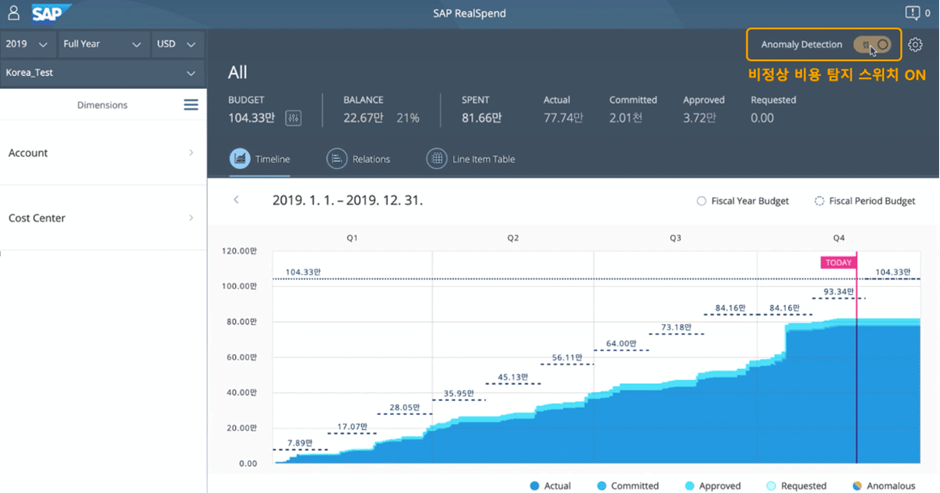
Task: Click the BALANCE value 22.67만
Action: (x=363, y=118)
